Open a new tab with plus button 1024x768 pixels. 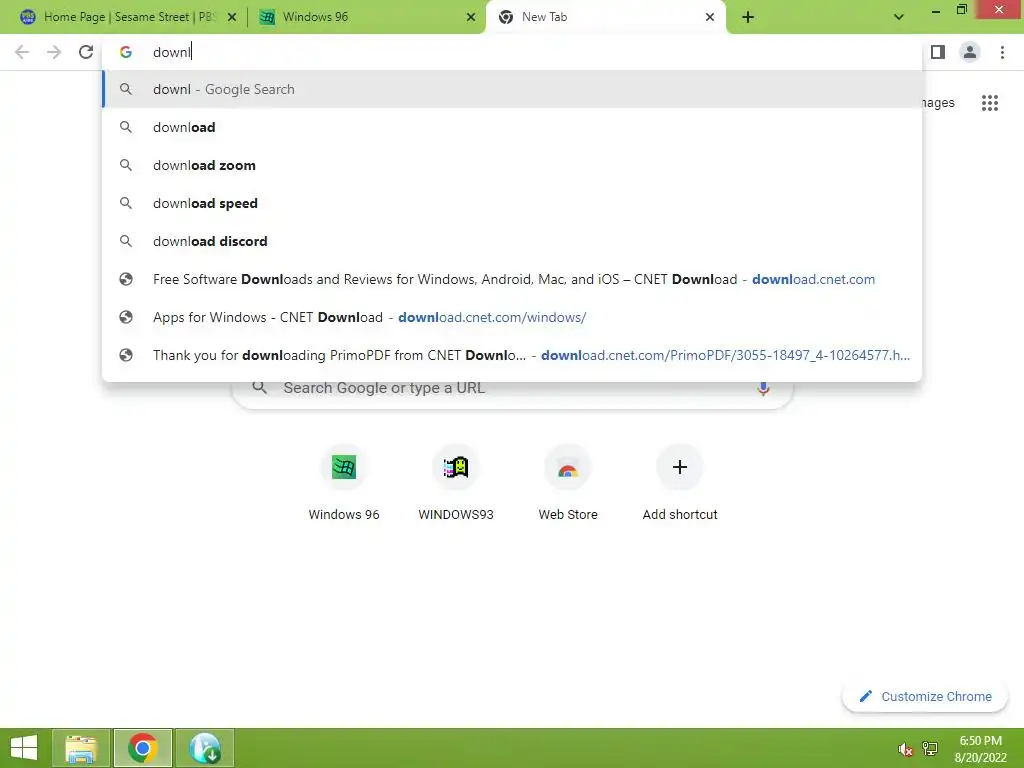coord(748,17)
